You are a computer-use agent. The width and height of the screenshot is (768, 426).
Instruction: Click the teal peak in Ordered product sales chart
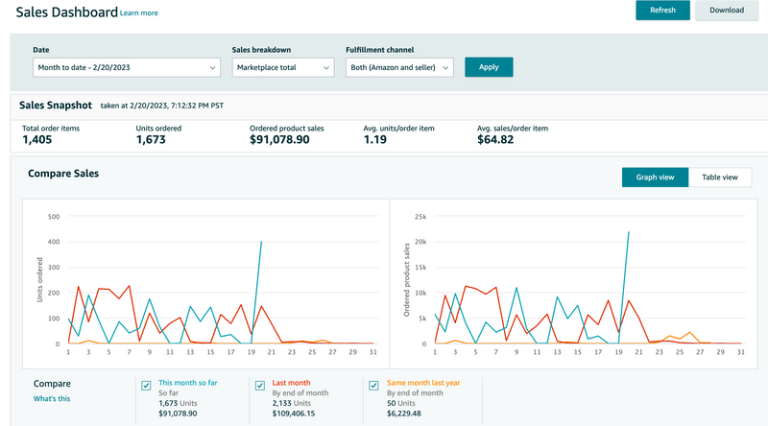pos(629,233)
